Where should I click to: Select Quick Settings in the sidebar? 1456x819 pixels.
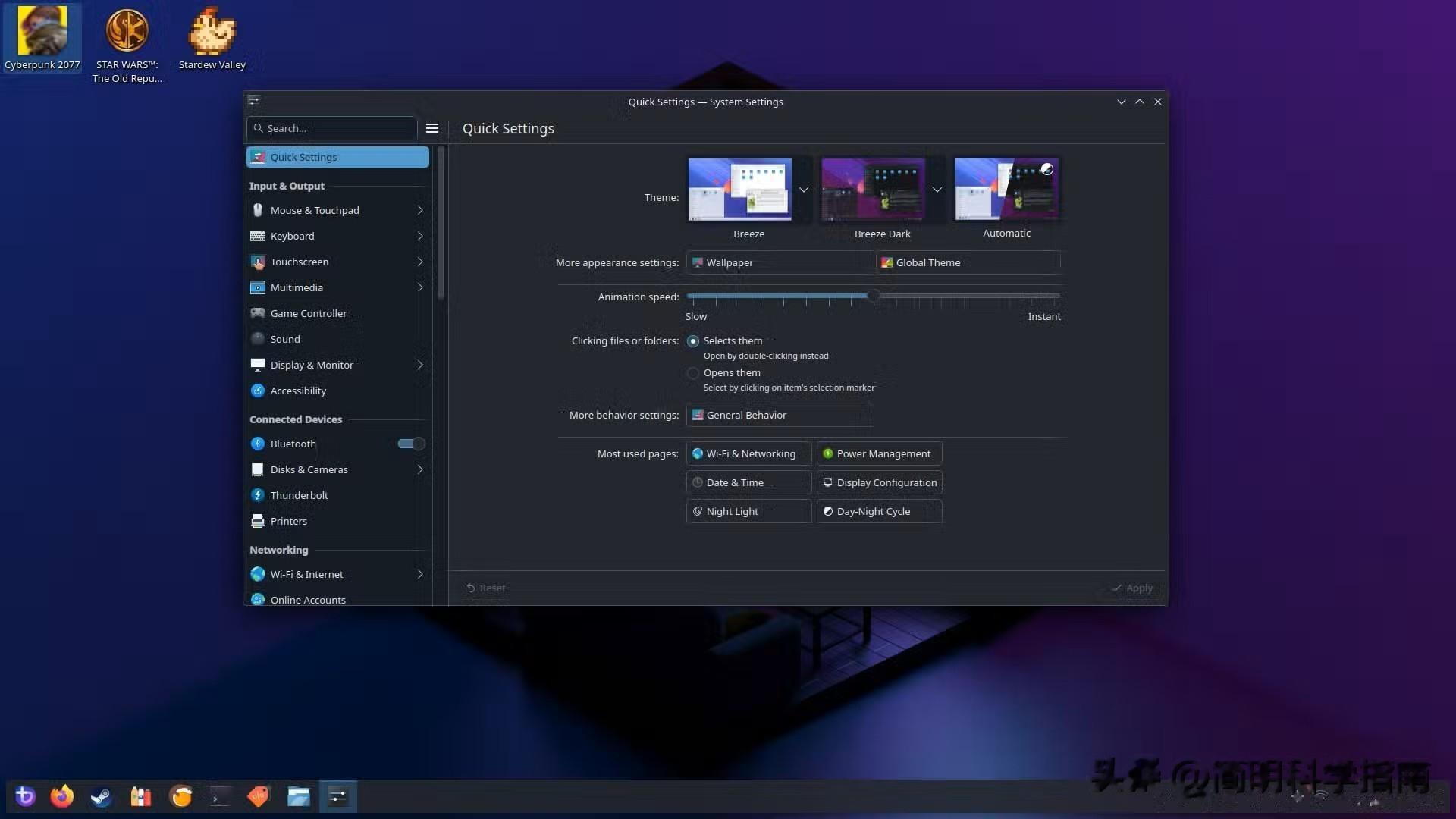[337, 157]
